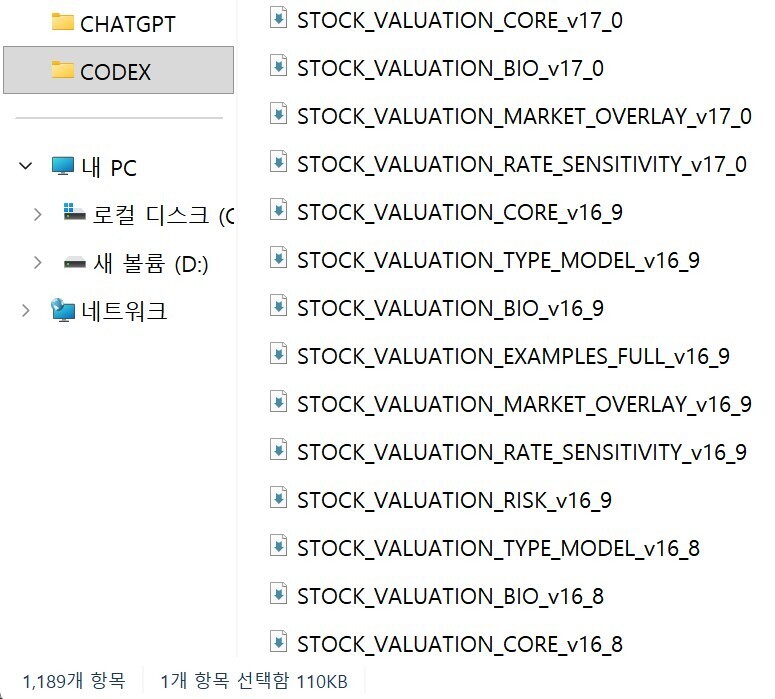Screen dimensions: 775x699
Task: Click the 새 볼륨 (D:) drive icon
Action: click(x=75, y=262)
